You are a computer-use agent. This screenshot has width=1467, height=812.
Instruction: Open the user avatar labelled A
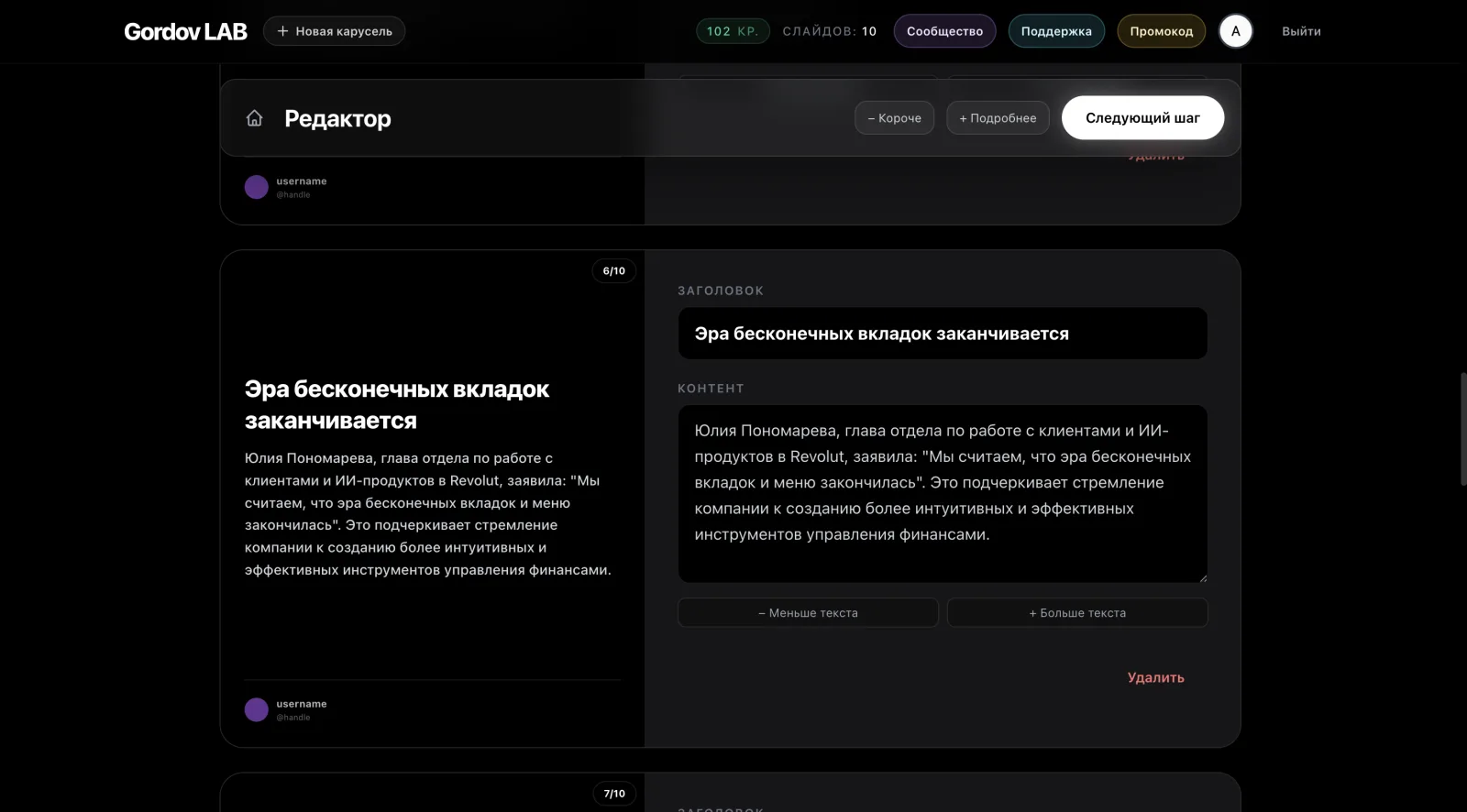[x=1235, y=31]
